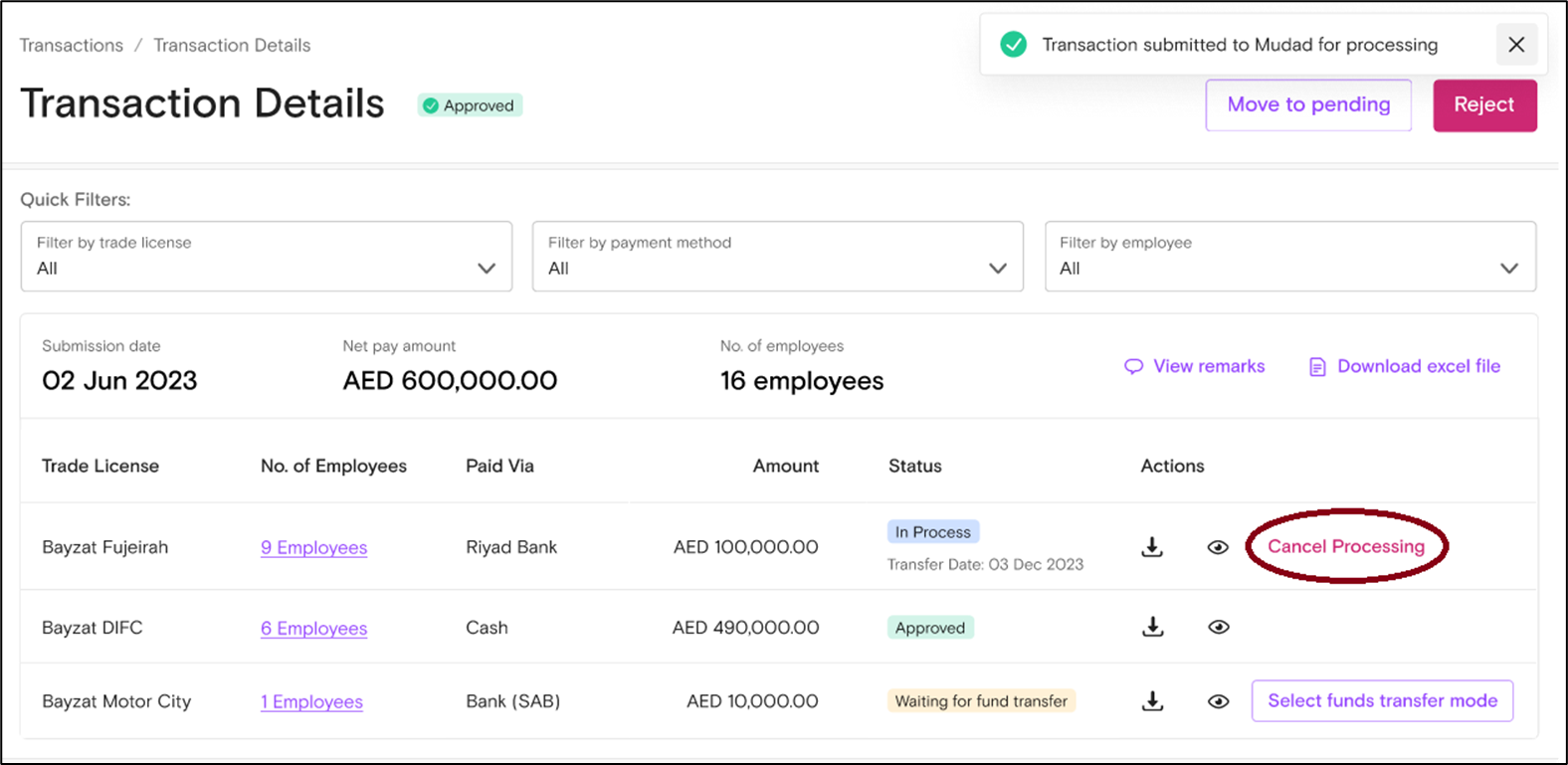Viewport: 1568px width, 765px height.
Task: Reject the transaction
Action: (x=1484, y=105)
